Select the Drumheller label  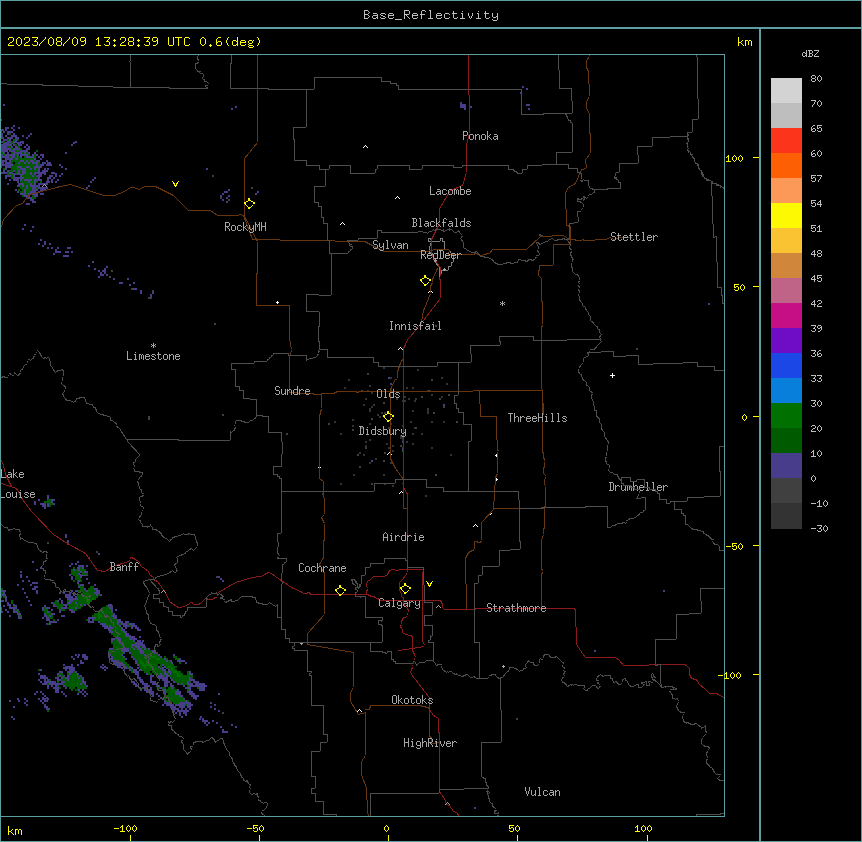coord(638,487)
